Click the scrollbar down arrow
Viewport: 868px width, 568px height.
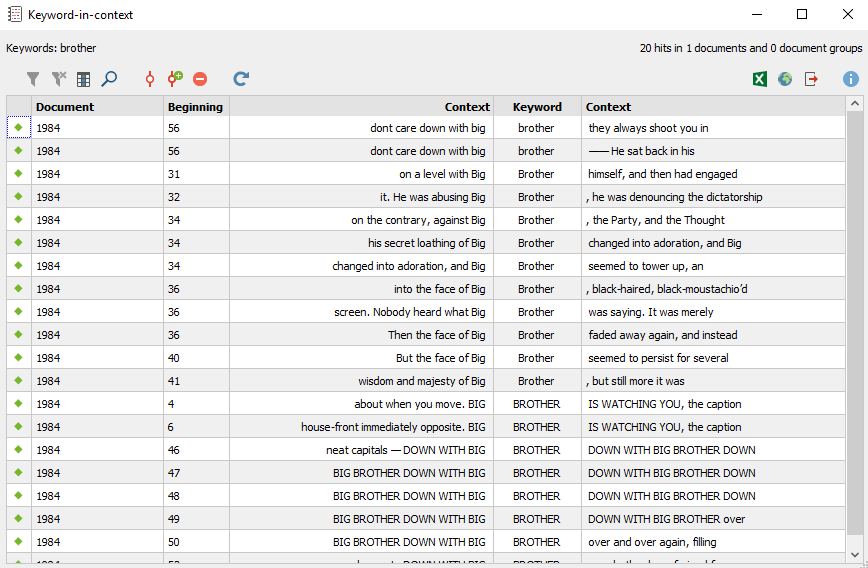point(855,555)
